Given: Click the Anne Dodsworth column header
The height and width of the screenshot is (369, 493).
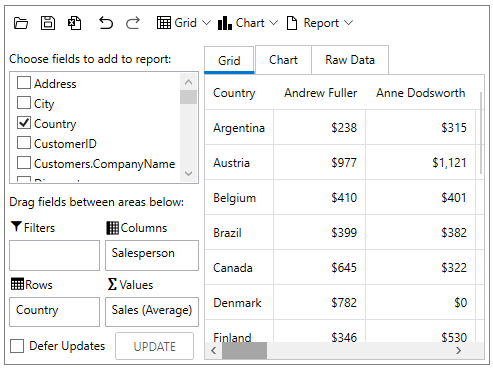Looking at the screenshot, I should coord(420,93).
